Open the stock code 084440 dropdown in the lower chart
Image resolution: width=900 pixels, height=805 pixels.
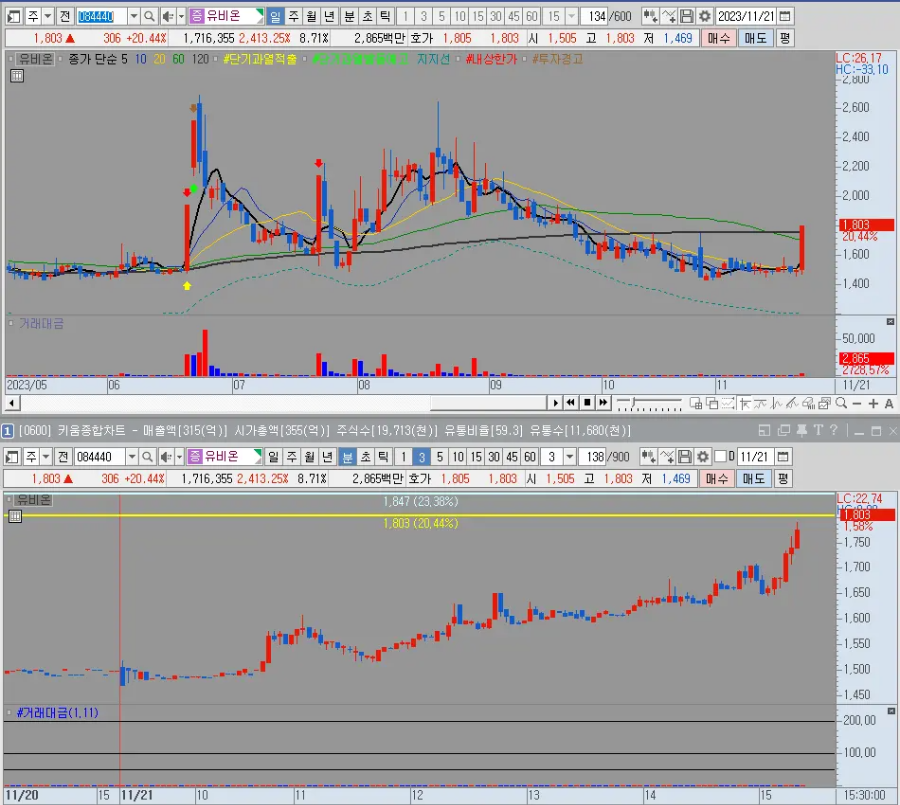coord(131,457)
